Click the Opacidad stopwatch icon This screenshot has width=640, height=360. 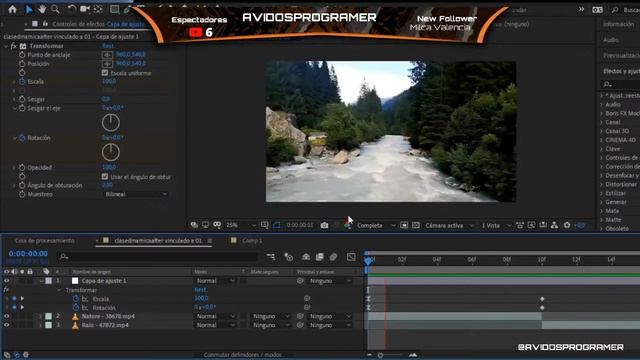click(22, 168)
